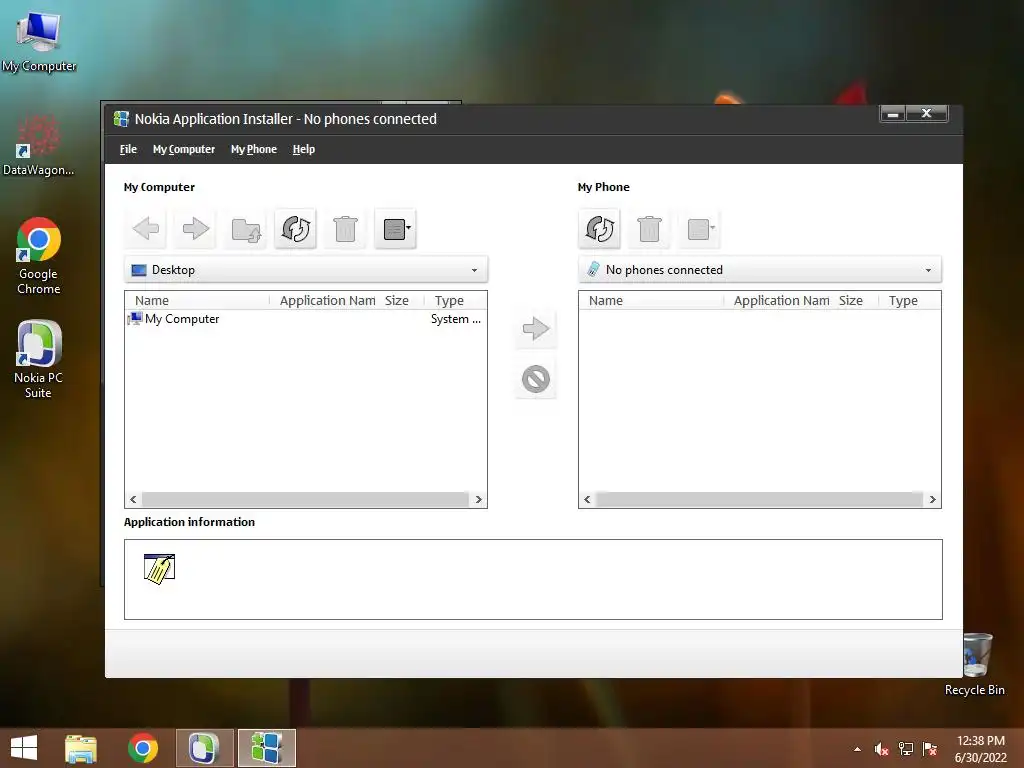Select My Computer desktop icon
This screenshot has width=1024, height=768.
(39, 42)
